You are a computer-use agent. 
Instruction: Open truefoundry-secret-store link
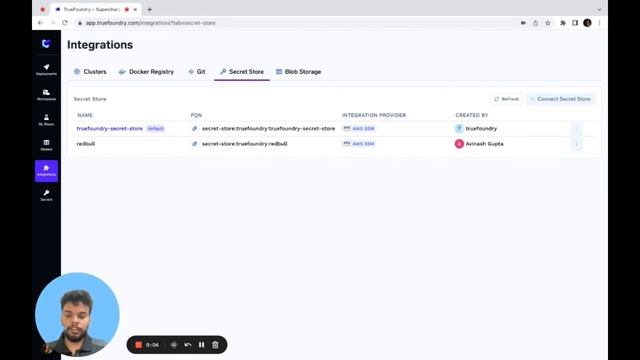pos(110,129)
